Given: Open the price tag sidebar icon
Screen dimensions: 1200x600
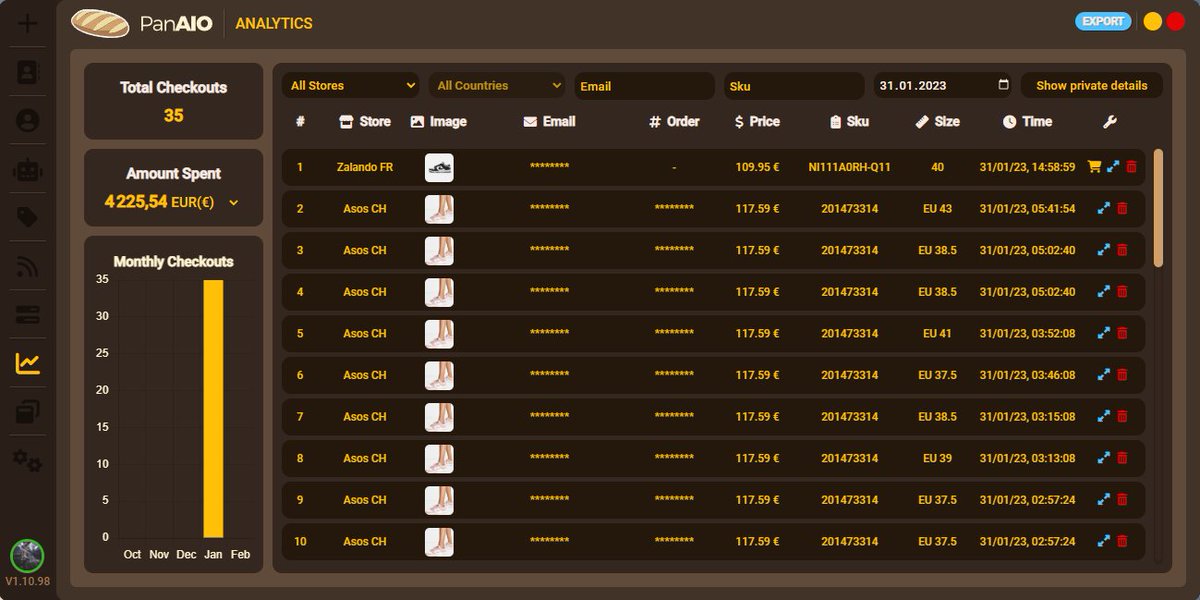Looking at the screenshot, I should pos(28,218).
